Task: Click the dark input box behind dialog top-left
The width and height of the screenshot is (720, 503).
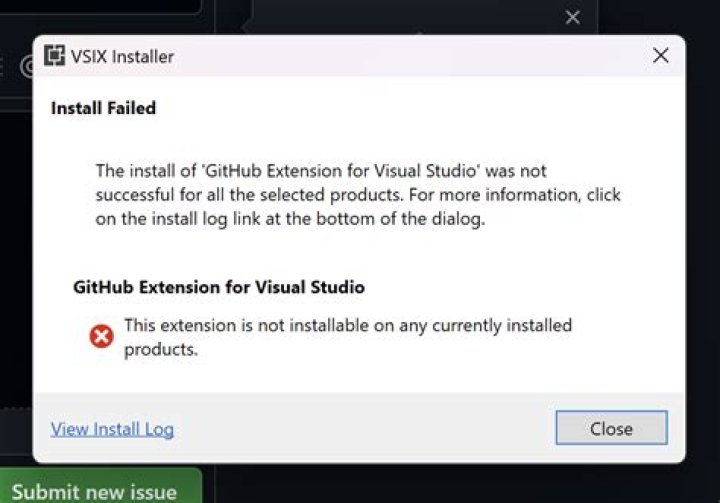Action: 100,6
